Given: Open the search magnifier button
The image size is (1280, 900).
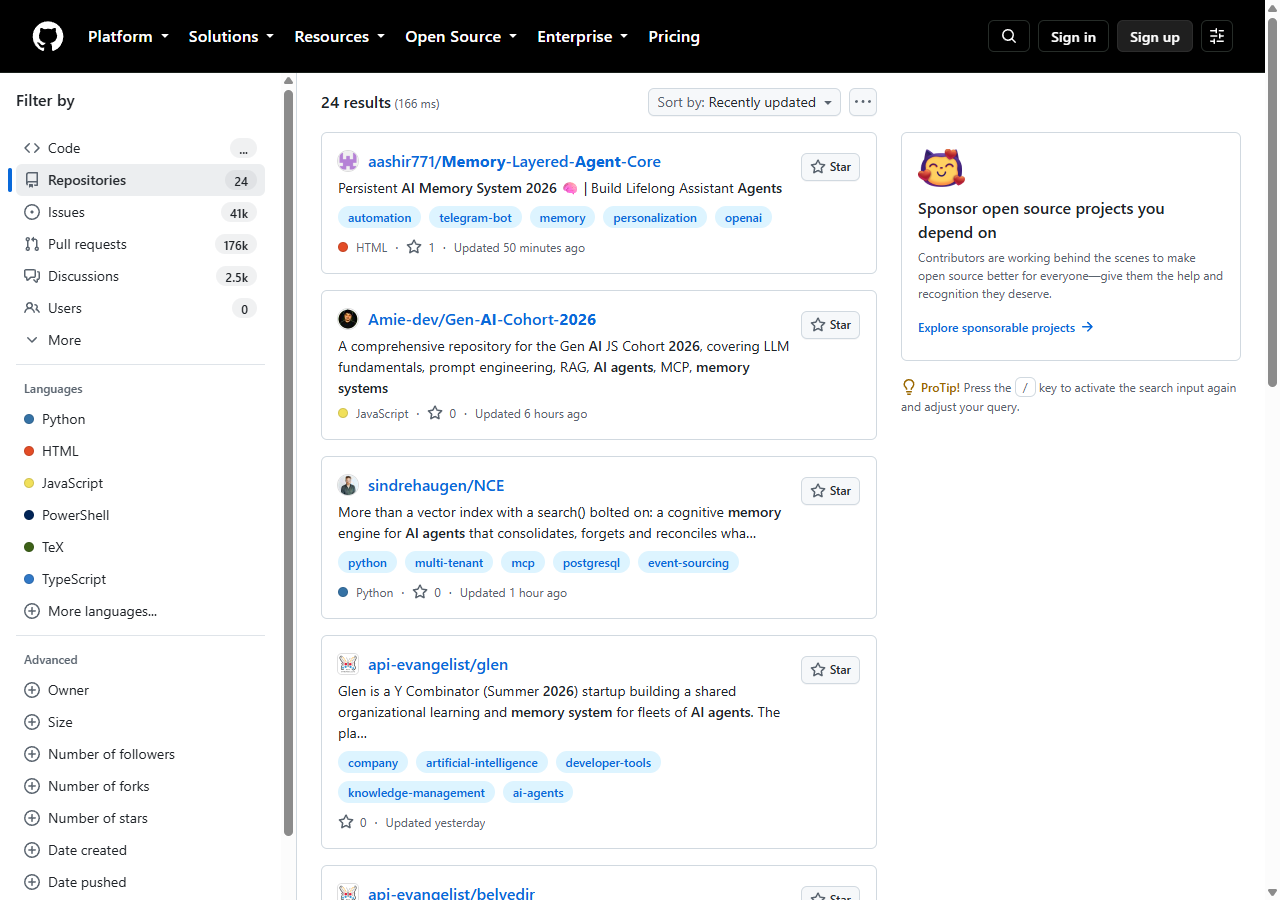Looking at the screenshot, I should click(1009, 36).
